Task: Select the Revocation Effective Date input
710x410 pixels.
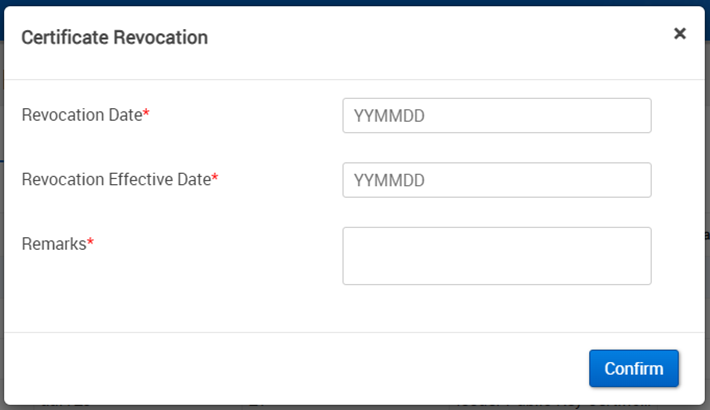Action: pos(496,180)
